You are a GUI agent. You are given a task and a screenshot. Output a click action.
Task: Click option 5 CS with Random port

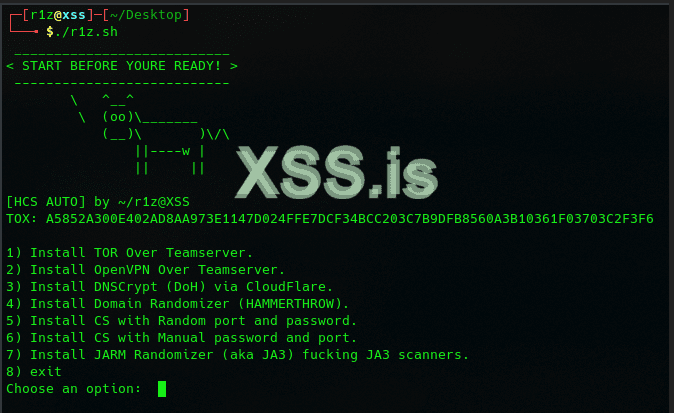[x=182, y=320]
